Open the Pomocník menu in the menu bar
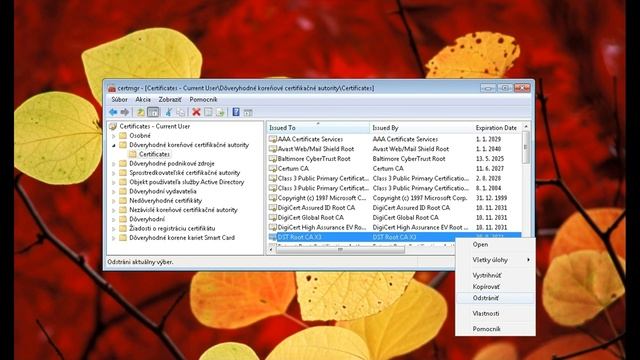 coord(203,100)
